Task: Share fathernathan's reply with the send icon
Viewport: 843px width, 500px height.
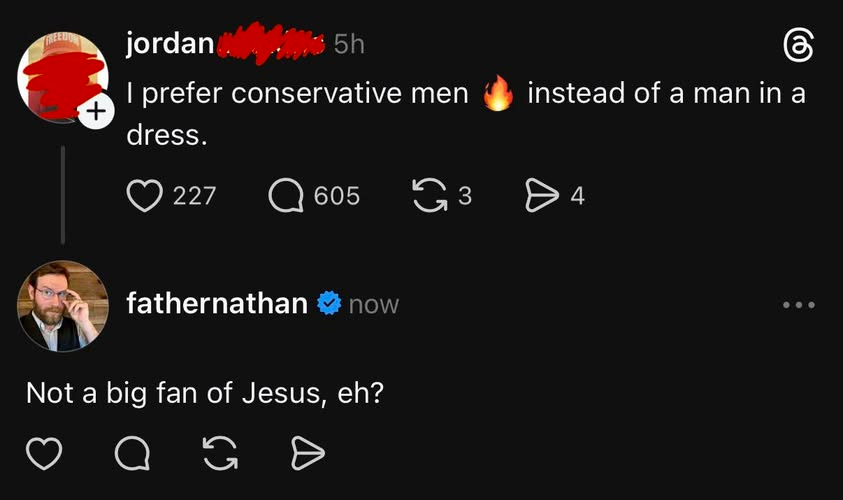Action: click(x=306, y=455)
